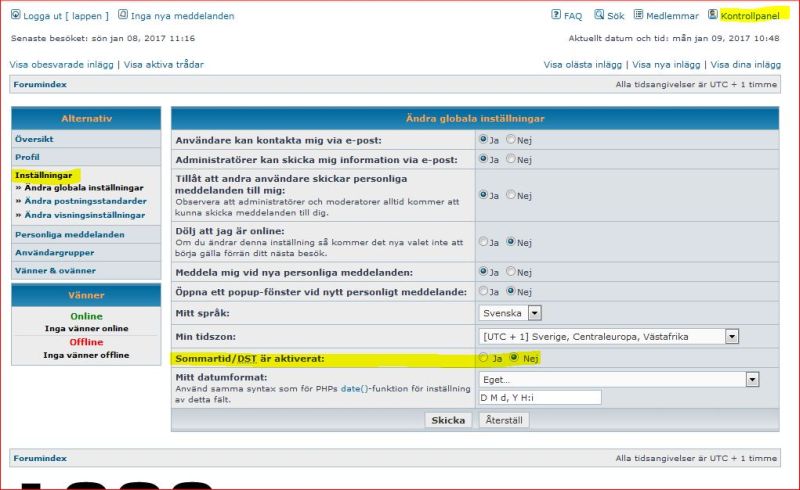Viewport: 800px width, 490px height.
Task: Select Nej for popup-fönster vid nytt meddelande
Action: 511,291
